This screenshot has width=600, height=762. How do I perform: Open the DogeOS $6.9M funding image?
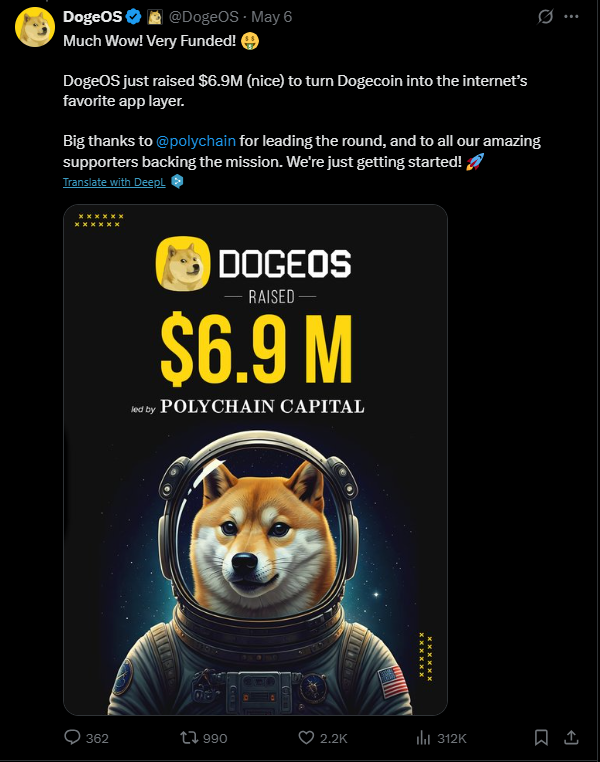pyautogui.click(x=255, y=460)
